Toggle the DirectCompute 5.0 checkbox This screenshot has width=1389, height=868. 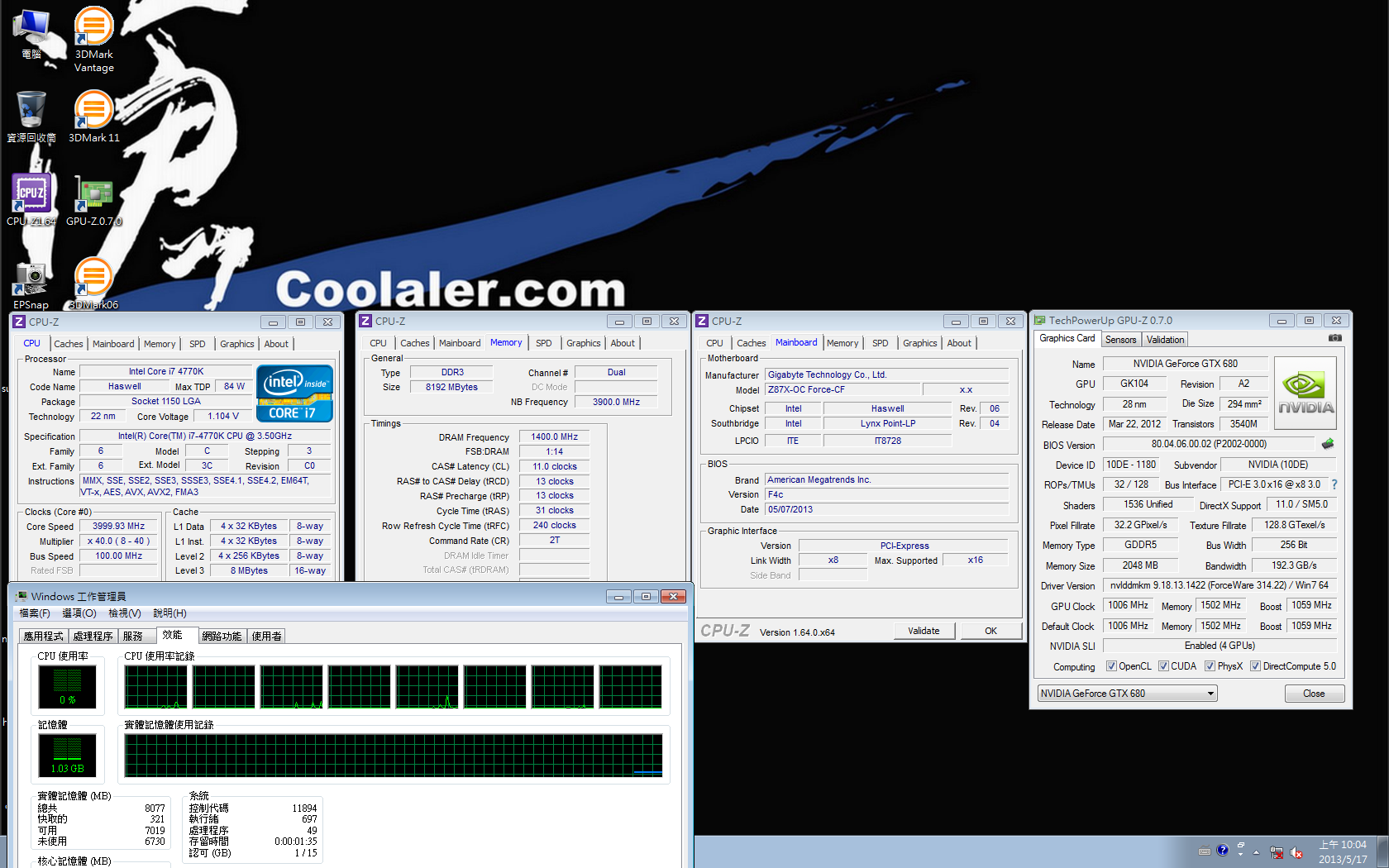pyautogui.click(x=1255, y=666)
